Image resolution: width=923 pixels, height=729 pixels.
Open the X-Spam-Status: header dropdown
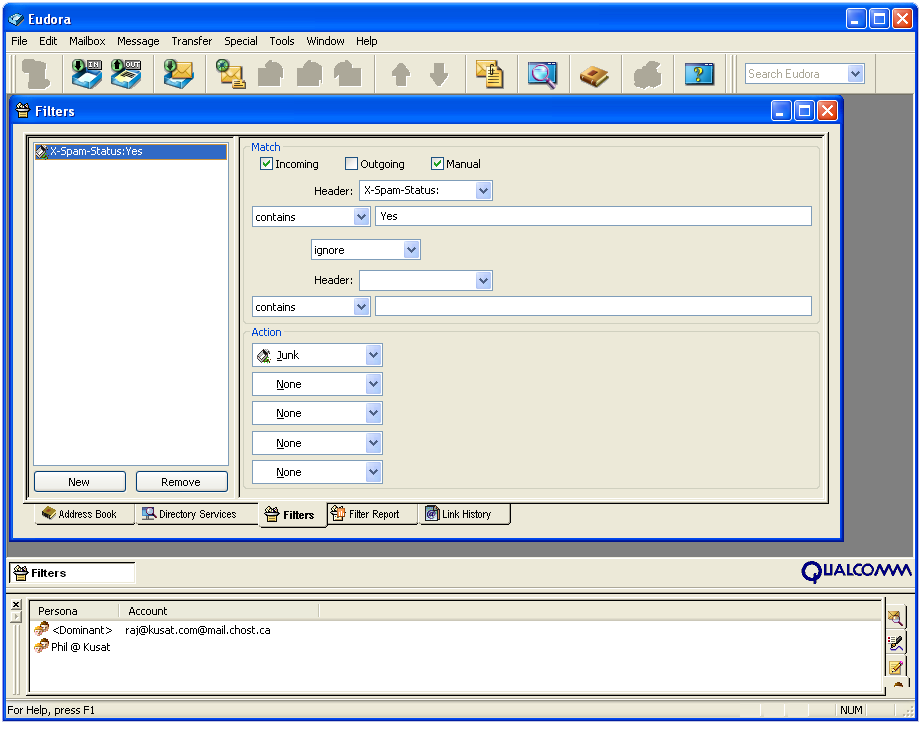[483, 191]
